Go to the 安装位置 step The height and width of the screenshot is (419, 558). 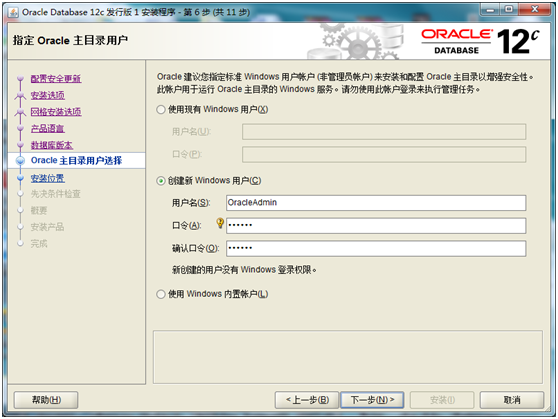[48, 178]
